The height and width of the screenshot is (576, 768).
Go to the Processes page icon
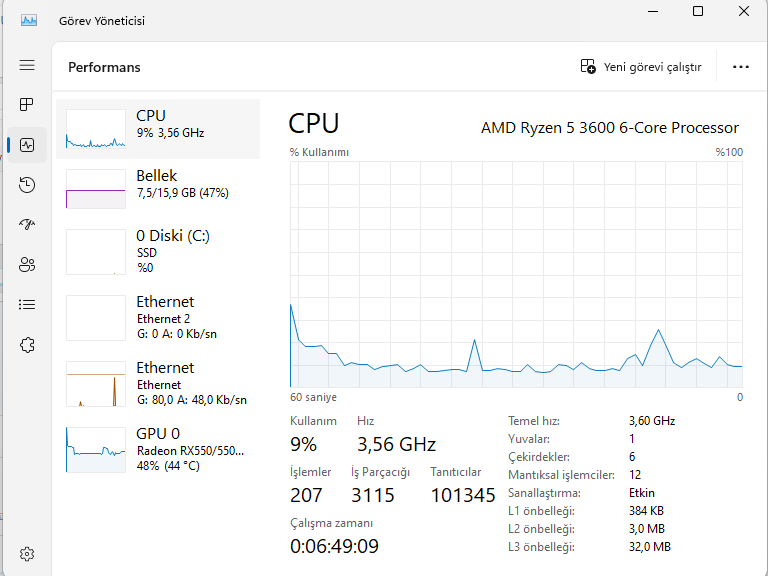point(27,105)
